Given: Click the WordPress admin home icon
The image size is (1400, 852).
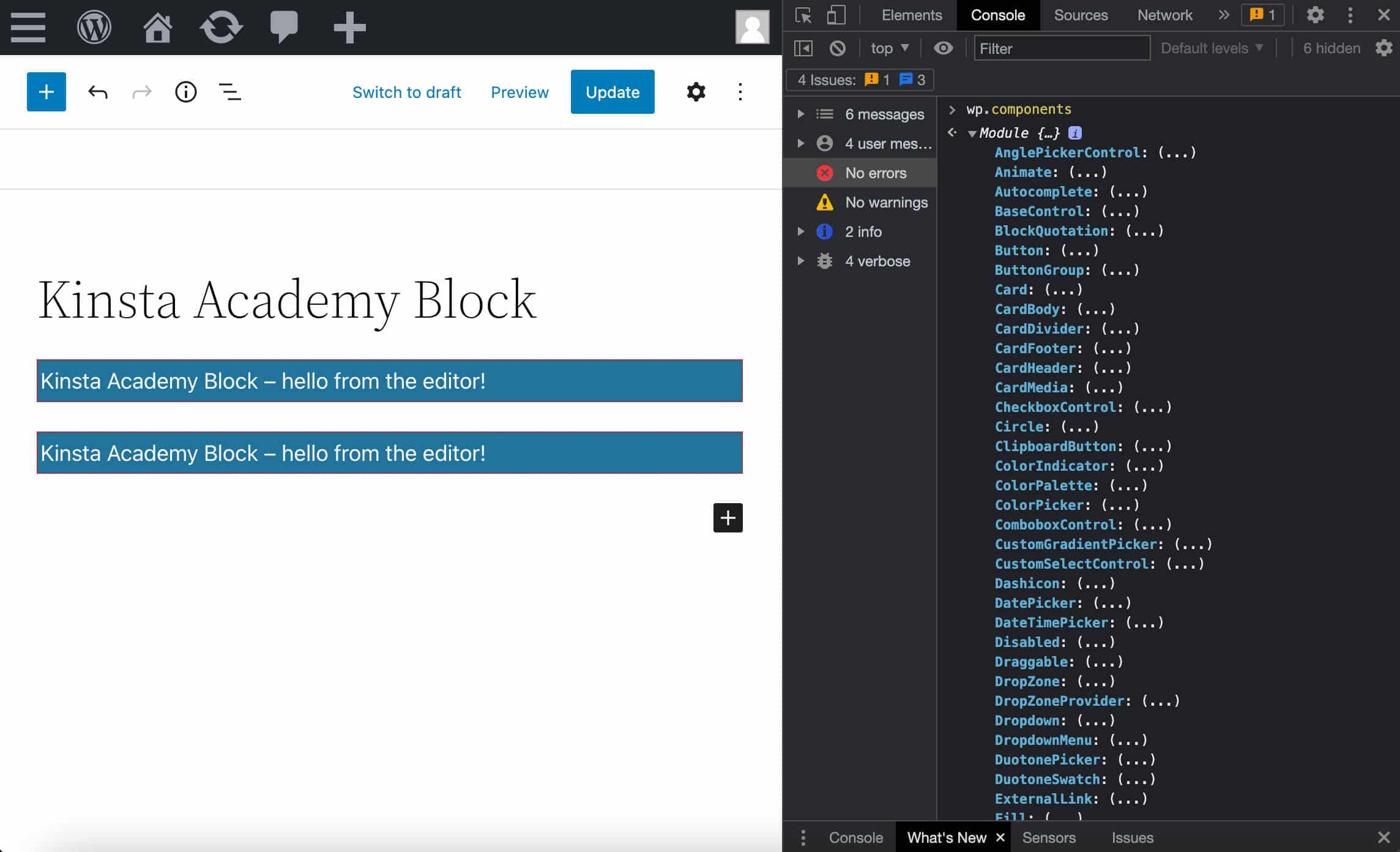Looking at the screenshot, I should pyautogui.click(x=159, y=27).
